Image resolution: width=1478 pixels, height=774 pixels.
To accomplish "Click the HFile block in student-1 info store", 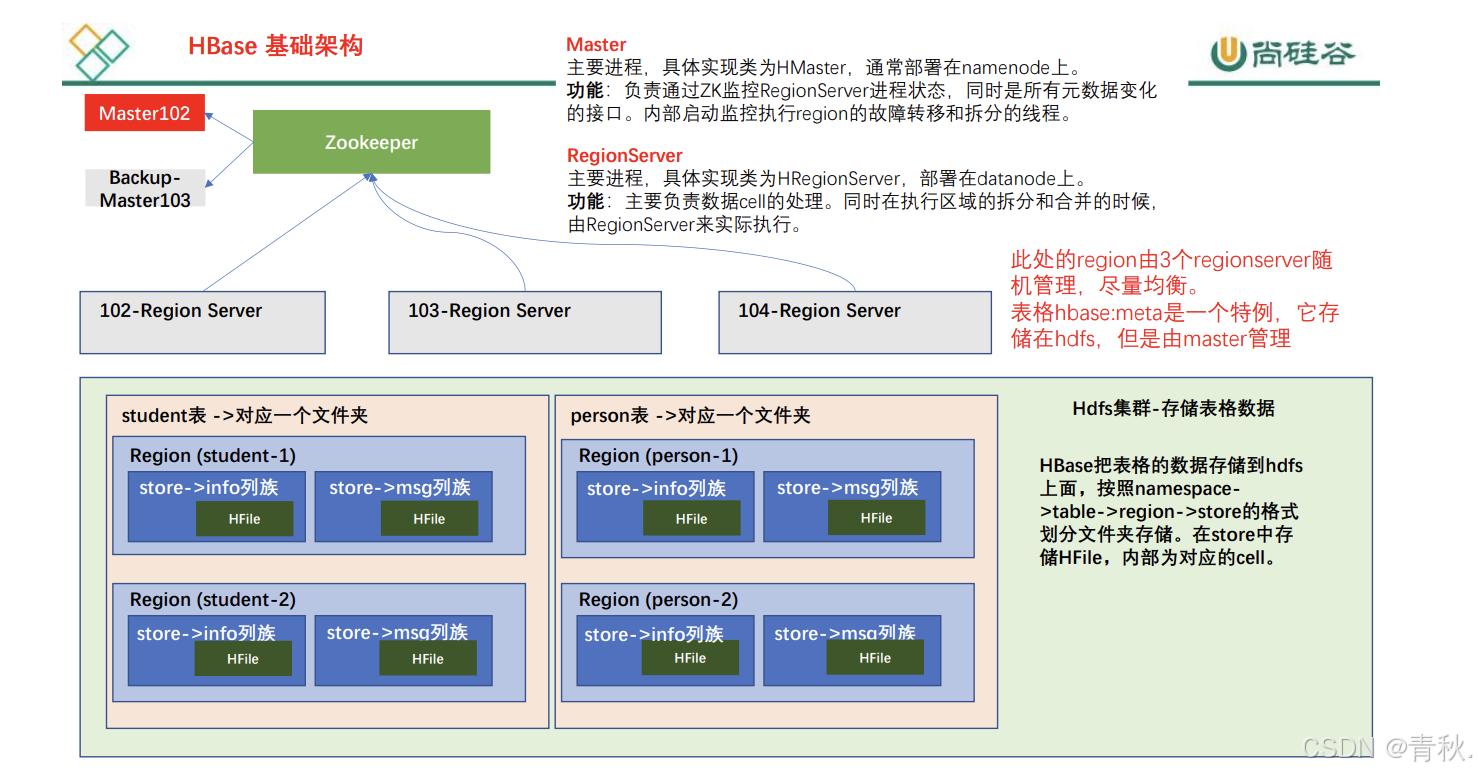I will 244,519.
